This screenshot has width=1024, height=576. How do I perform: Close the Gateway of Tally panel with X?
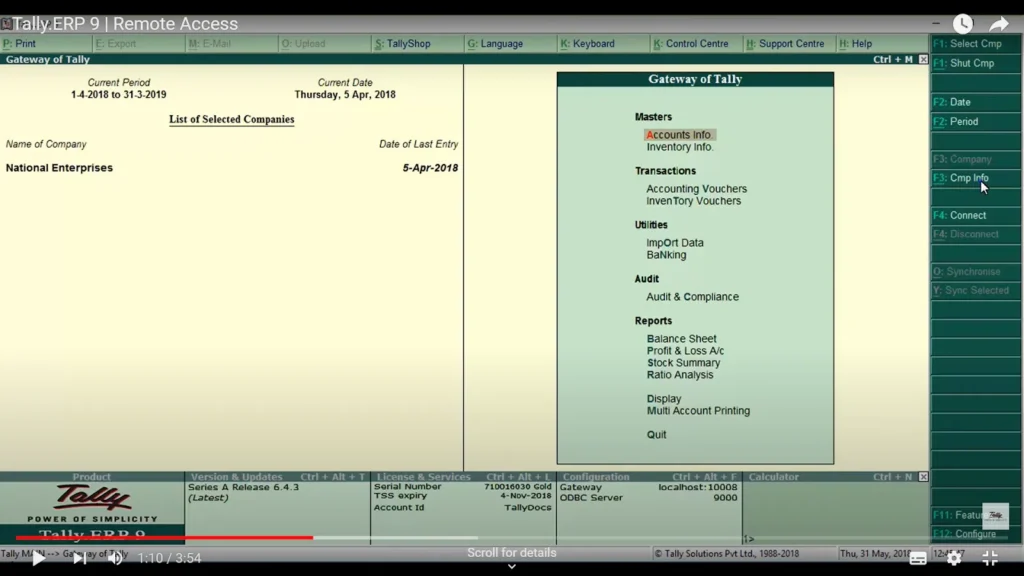click(x=923, y=59)
